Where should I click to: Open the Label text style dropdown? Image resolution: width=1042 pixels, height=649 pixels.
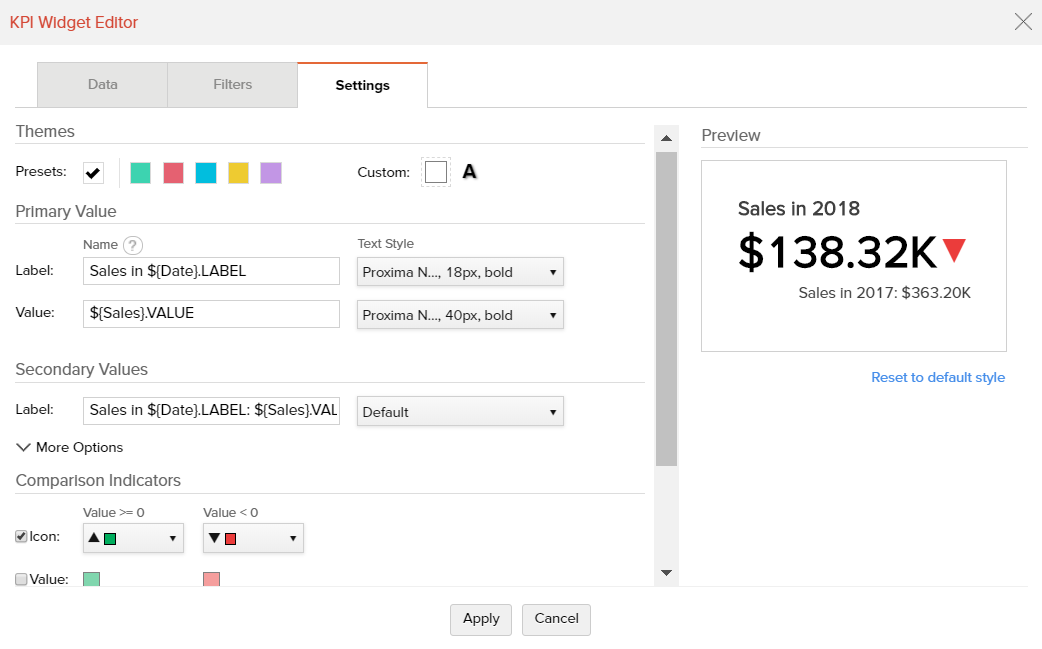pyautogui.click(x=460, y=271)
